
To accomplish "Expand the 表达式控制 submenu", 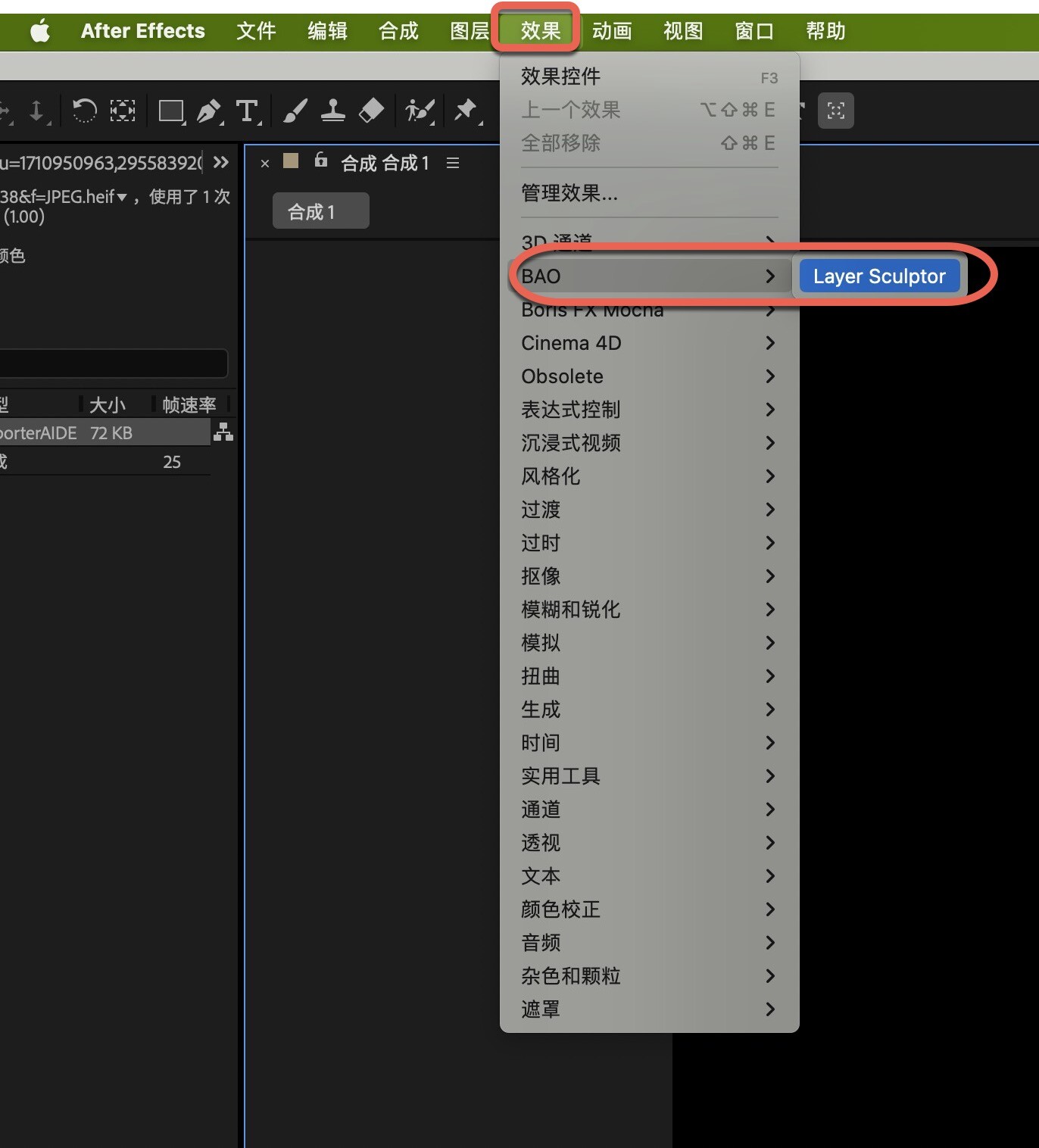I will (x=650, y=410).
